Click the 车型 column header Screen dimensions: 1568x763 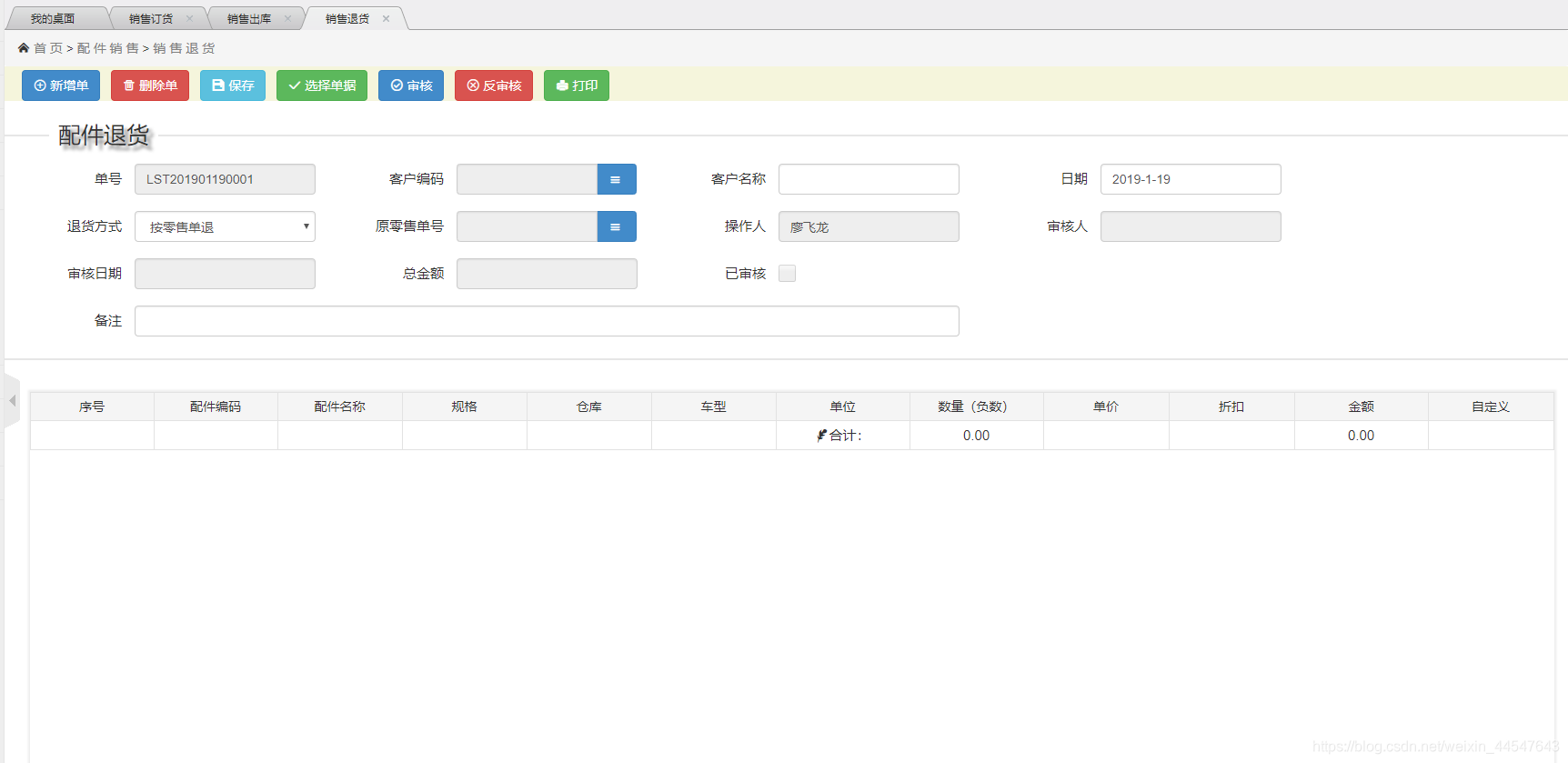pos(714,407)
